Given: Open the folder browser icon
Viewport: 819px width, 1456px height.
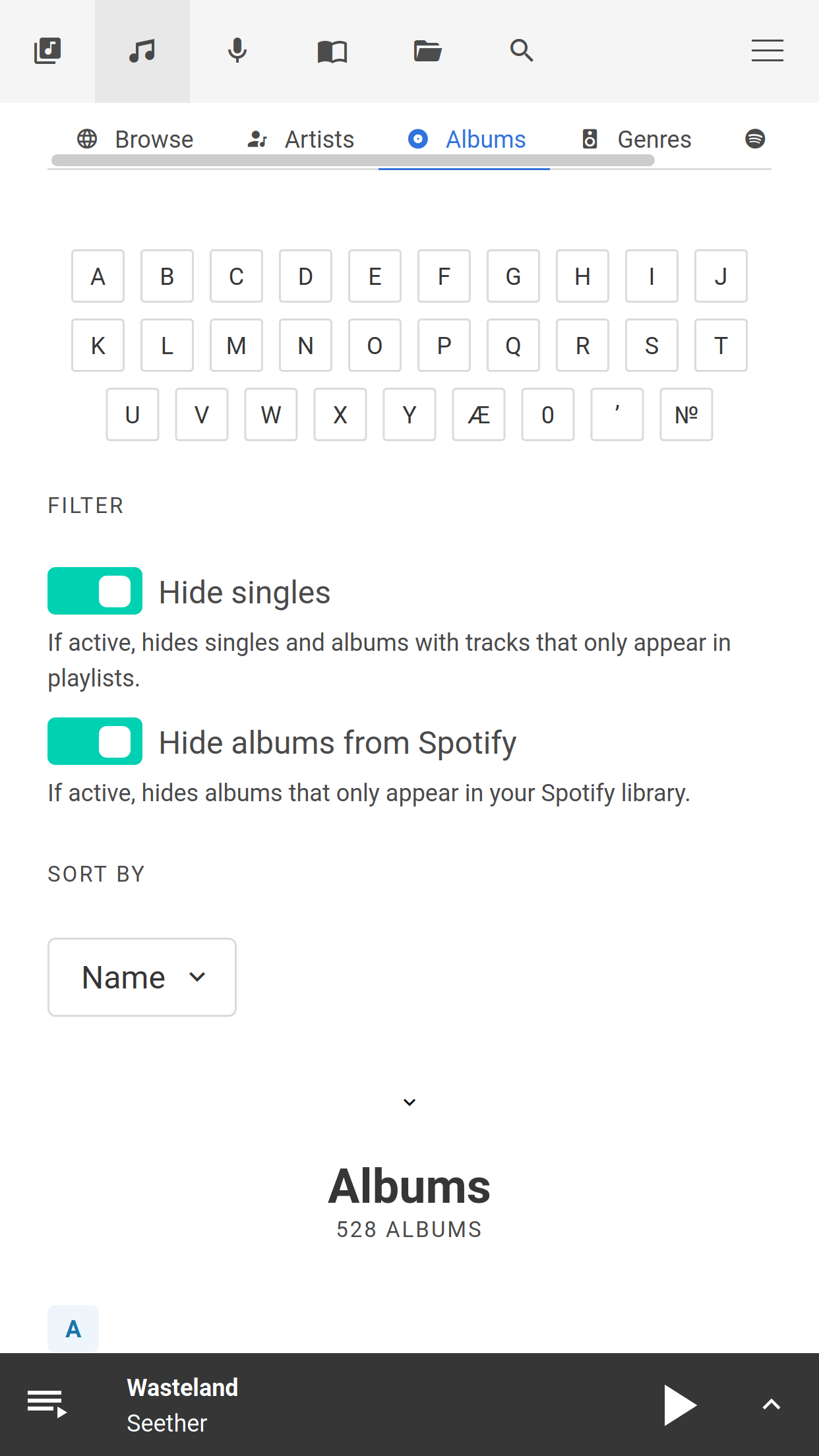Looking at the screenshot, I should pyautogui.click(x=427, y=51).
